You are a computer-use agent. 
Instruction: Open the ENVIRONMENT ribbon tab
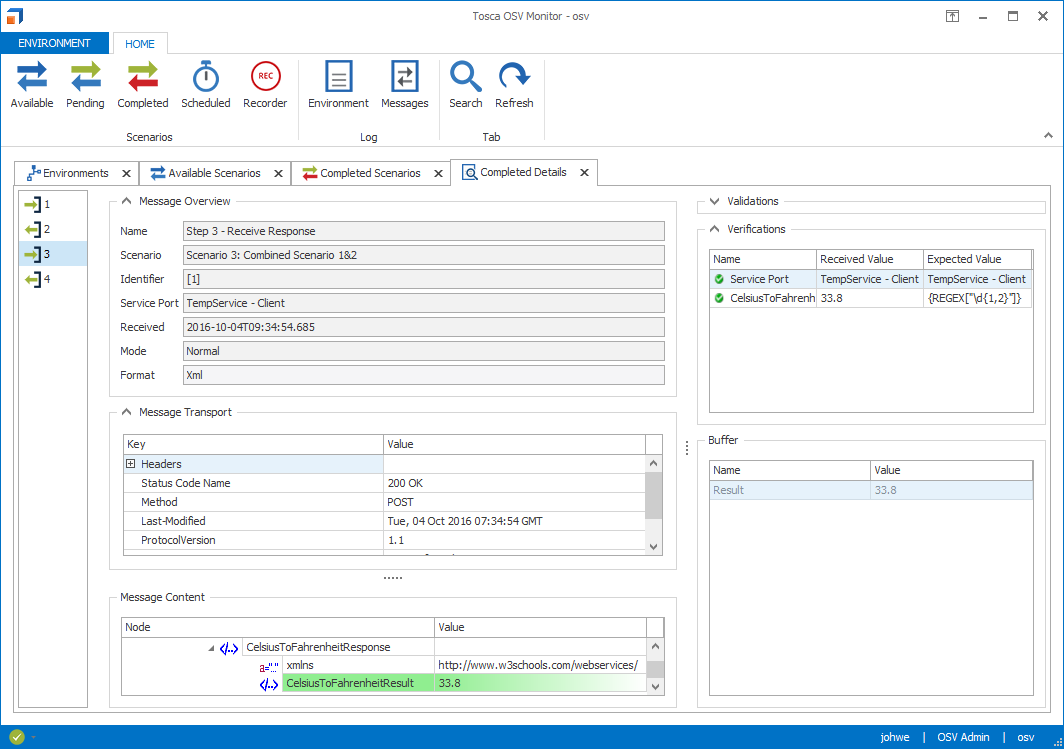pyautogui.click(x=55, y=43)
